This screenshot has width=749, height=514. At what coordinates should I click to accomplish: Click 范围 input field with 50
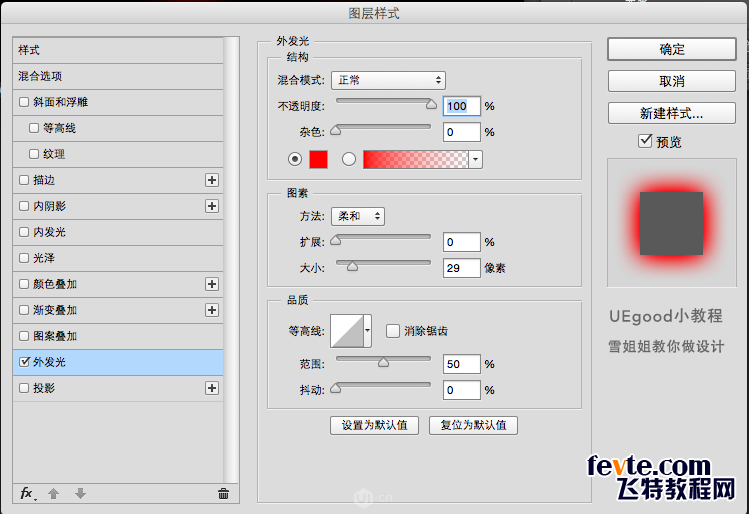461,364
